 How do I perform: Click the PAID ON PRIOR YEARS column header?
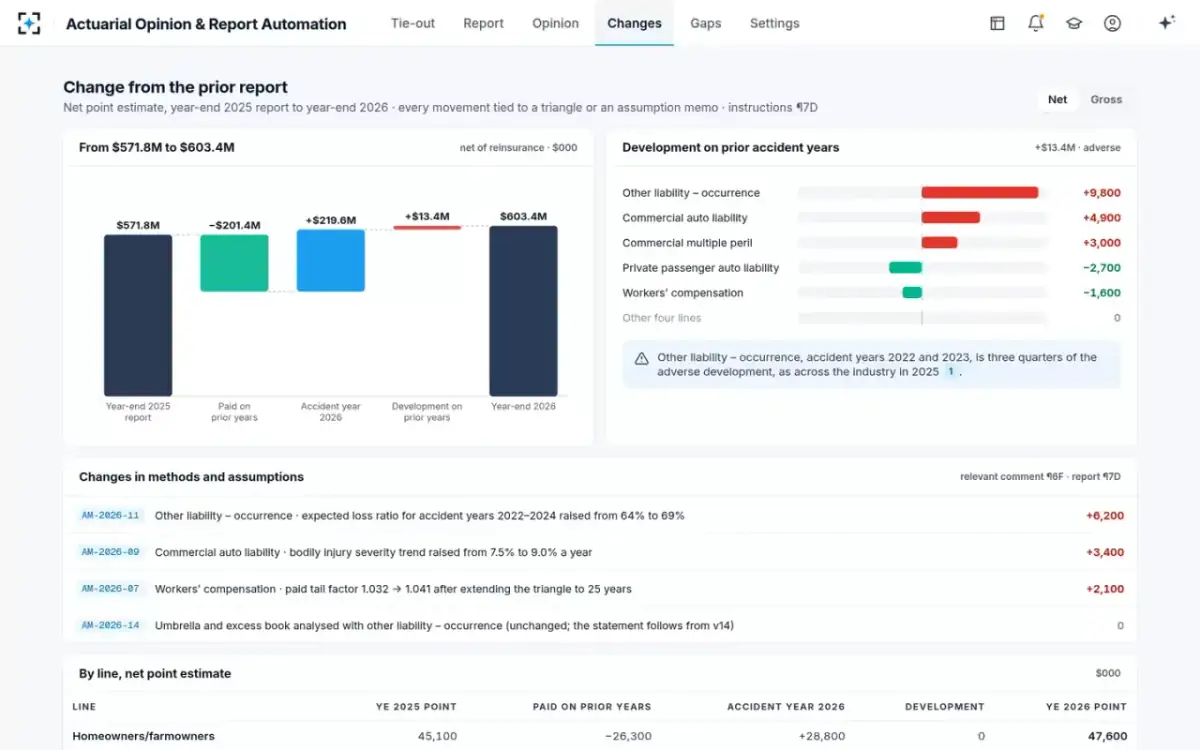coord(592,707)
